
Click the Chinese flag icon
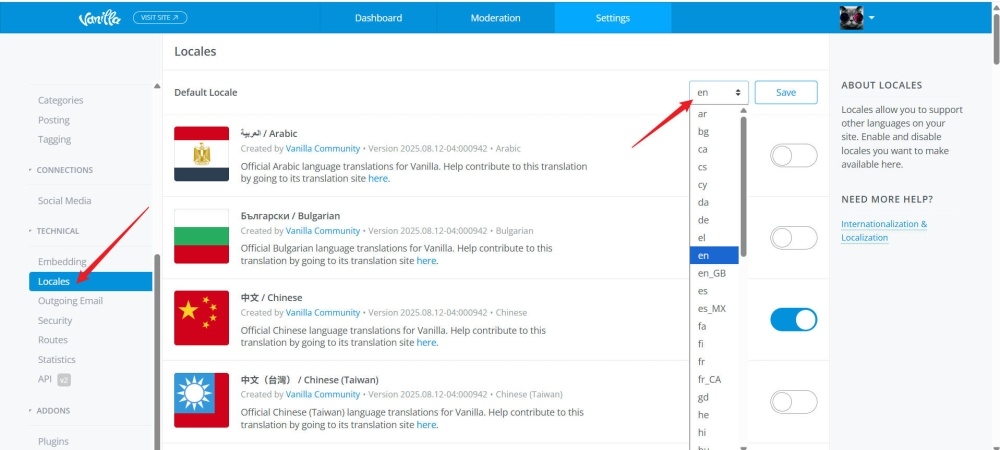[x=201, y=318]
